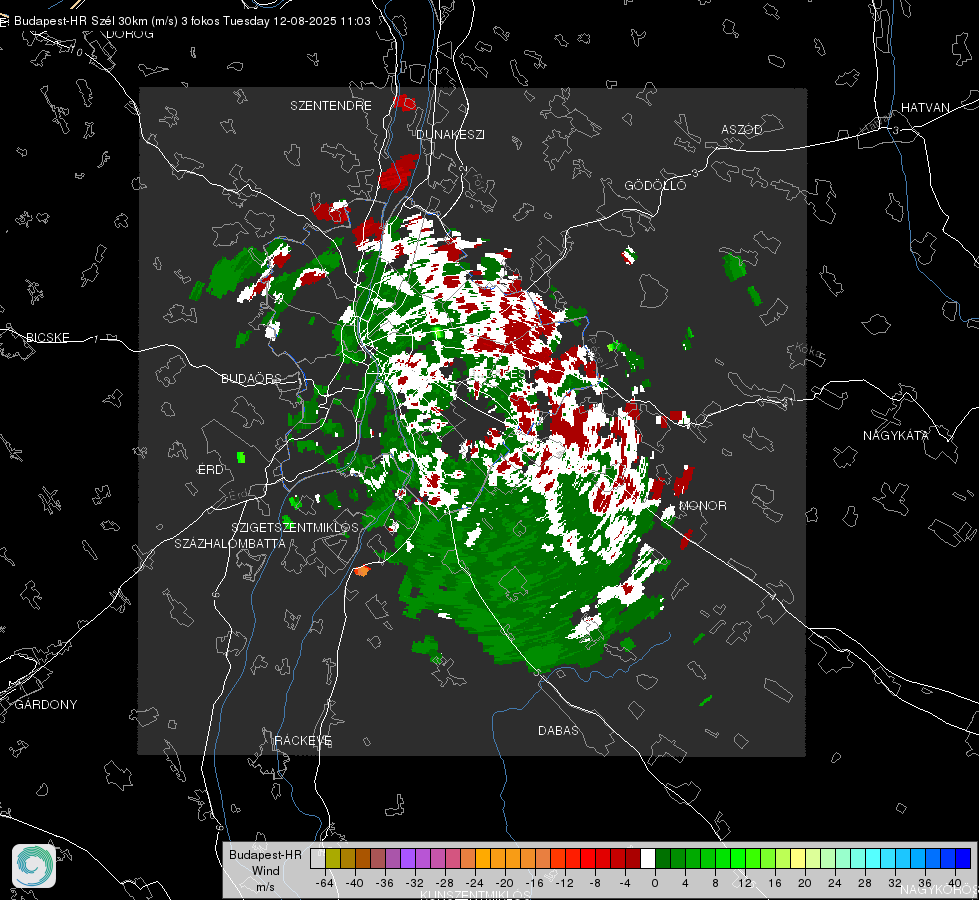Select the white zero-velocity legend swatch
This screenshot has width=979, height=900.
[648, 858]
